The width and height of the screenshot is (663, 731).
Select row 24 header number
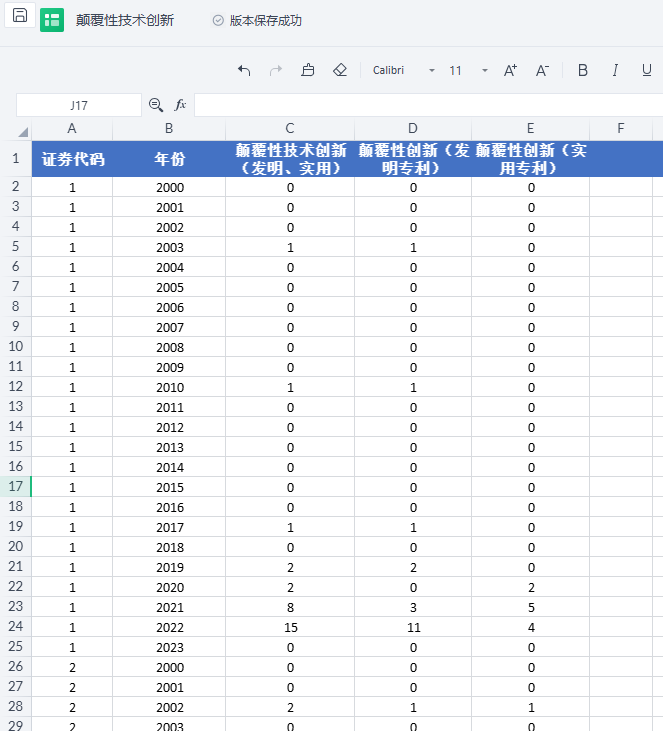16,626
